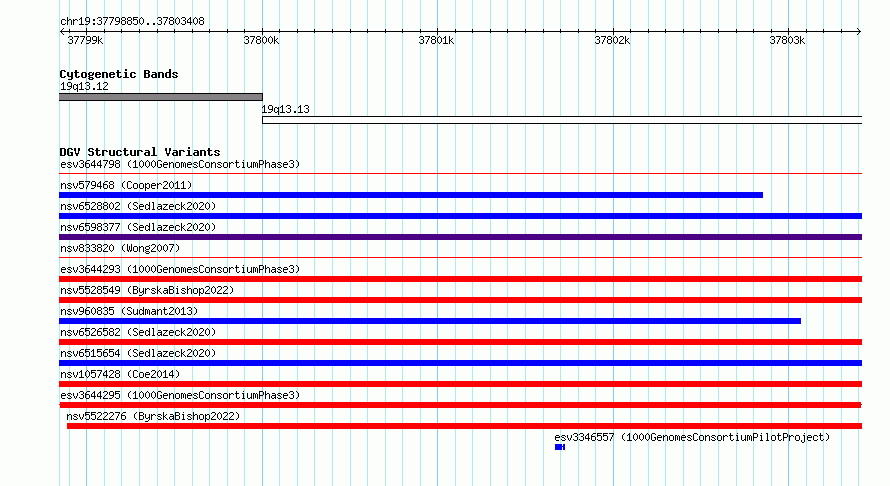890x486 pixels.
Task: Click the 37801k ruler tick label
Action: pyautogui.click(x=436, y=40)
